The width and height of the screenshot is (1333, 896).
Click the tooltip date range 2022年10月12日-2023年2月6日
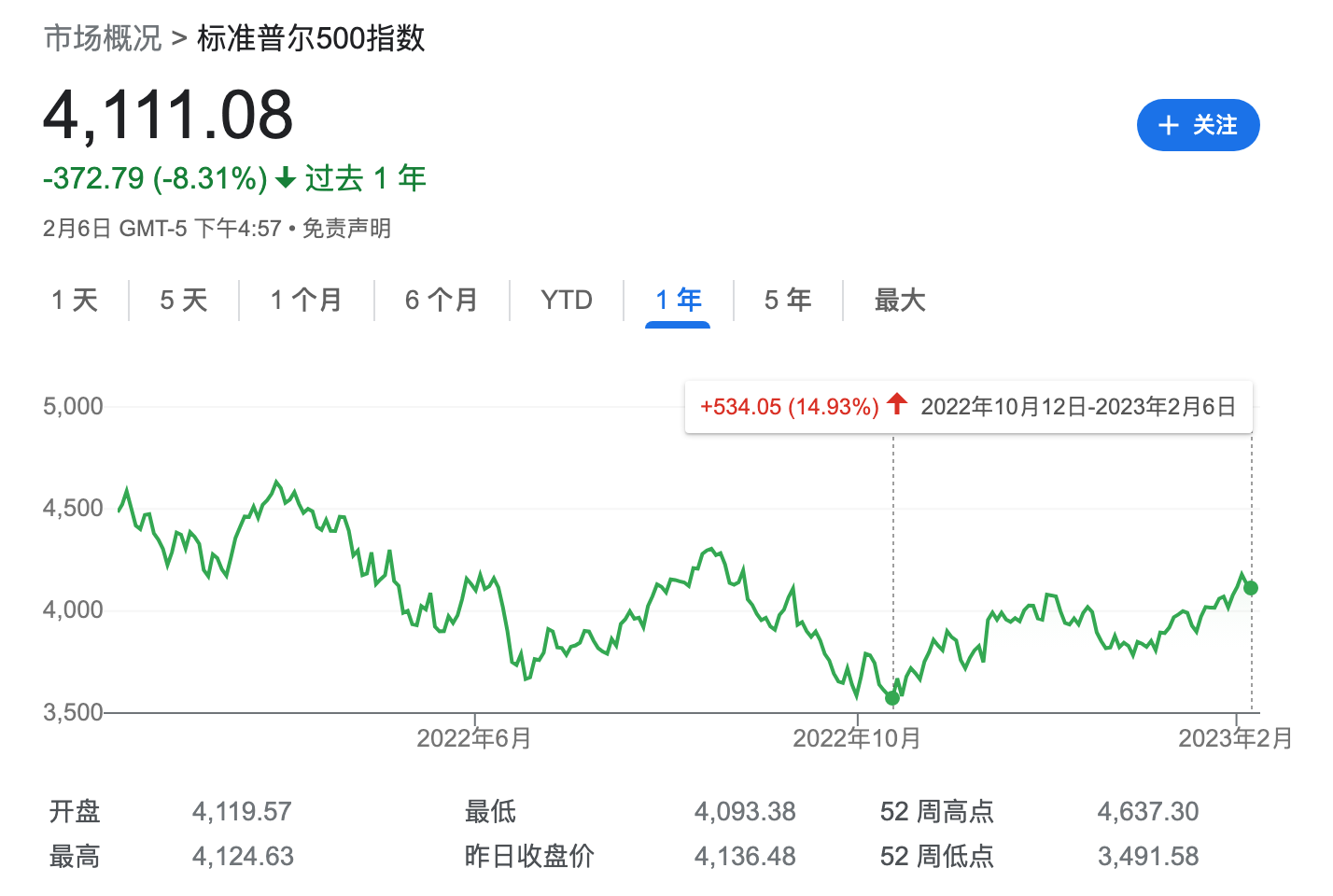(1078, 407)
